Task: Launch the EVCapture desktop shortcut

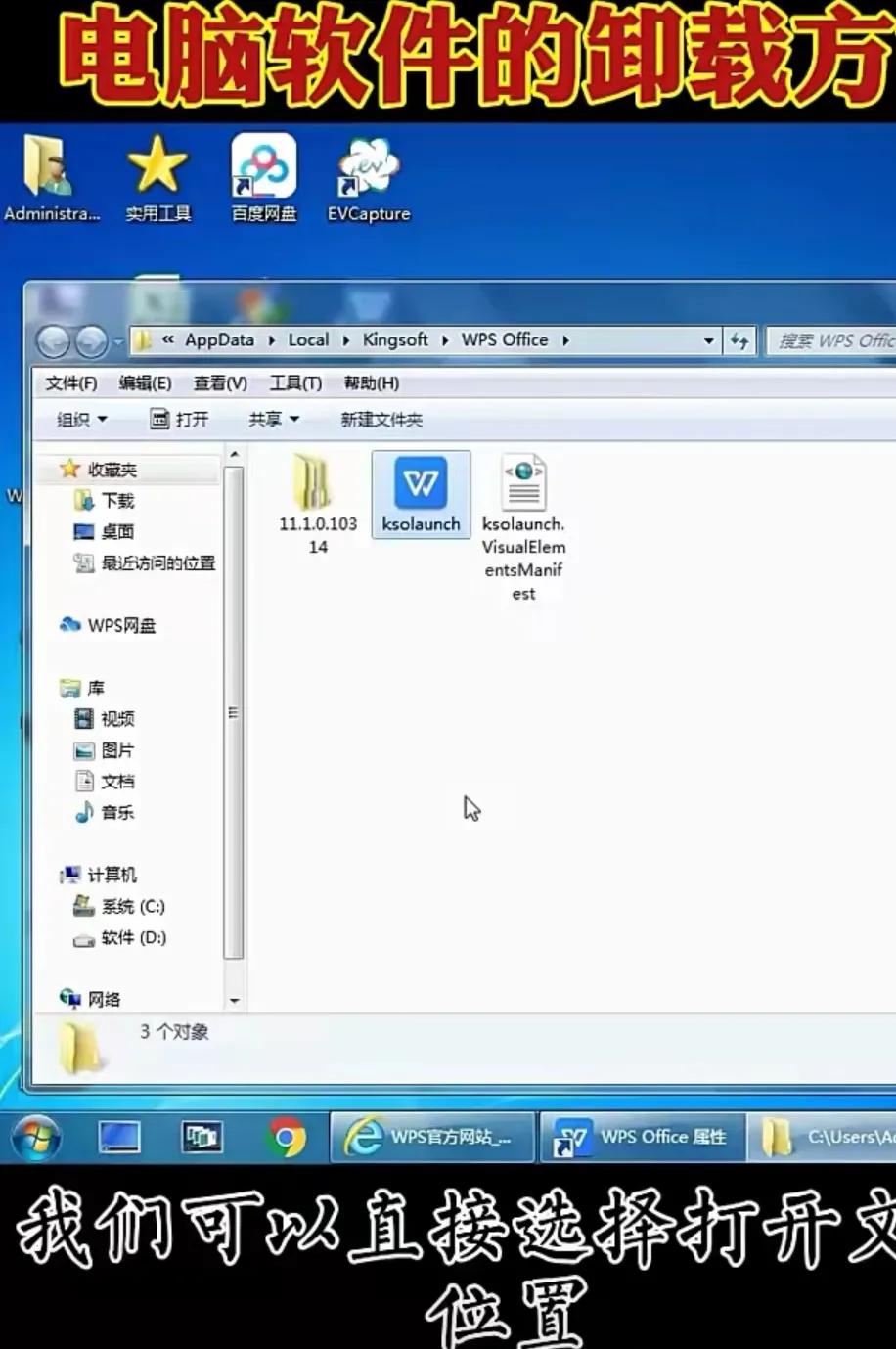Action: coord(369,179)
